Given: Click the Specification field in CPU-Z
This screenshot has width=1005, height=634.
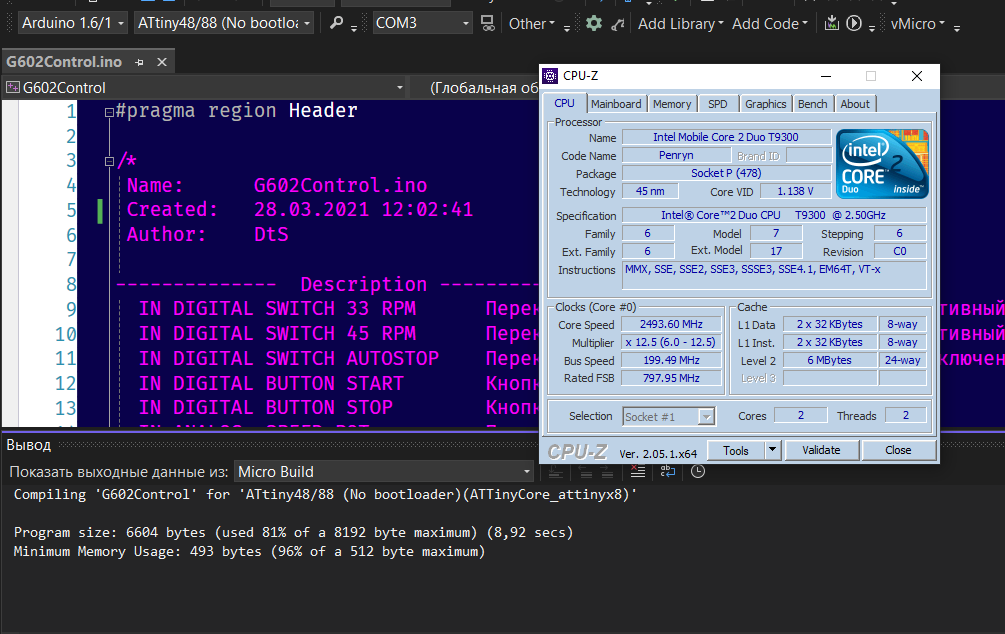Looking at the screenshot, I should click(x=774, y=215).
